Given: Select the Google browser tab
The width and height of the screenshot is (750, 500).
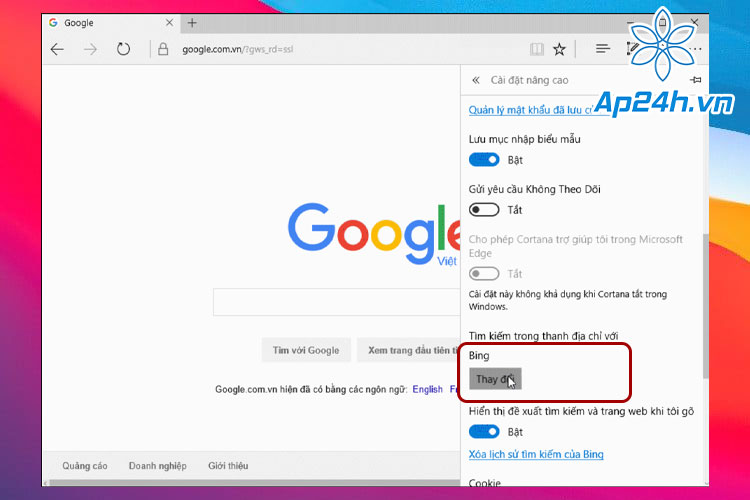Looking at the screenshot, I should pyautogui.click(x=111, y=23).
